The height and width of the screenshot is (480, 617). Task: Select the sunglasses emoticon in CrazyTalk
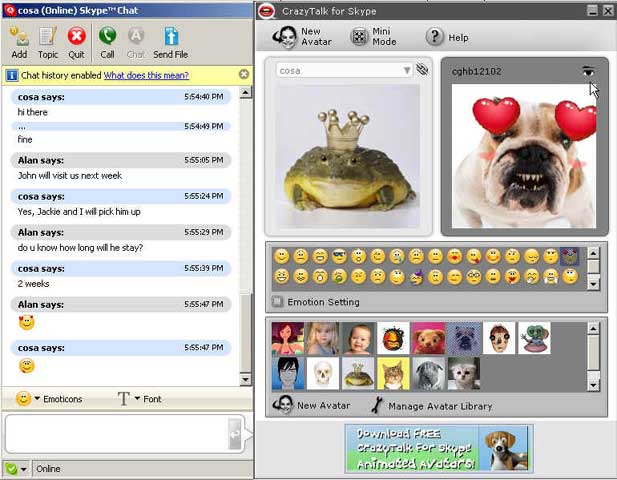tap(339, 257)
